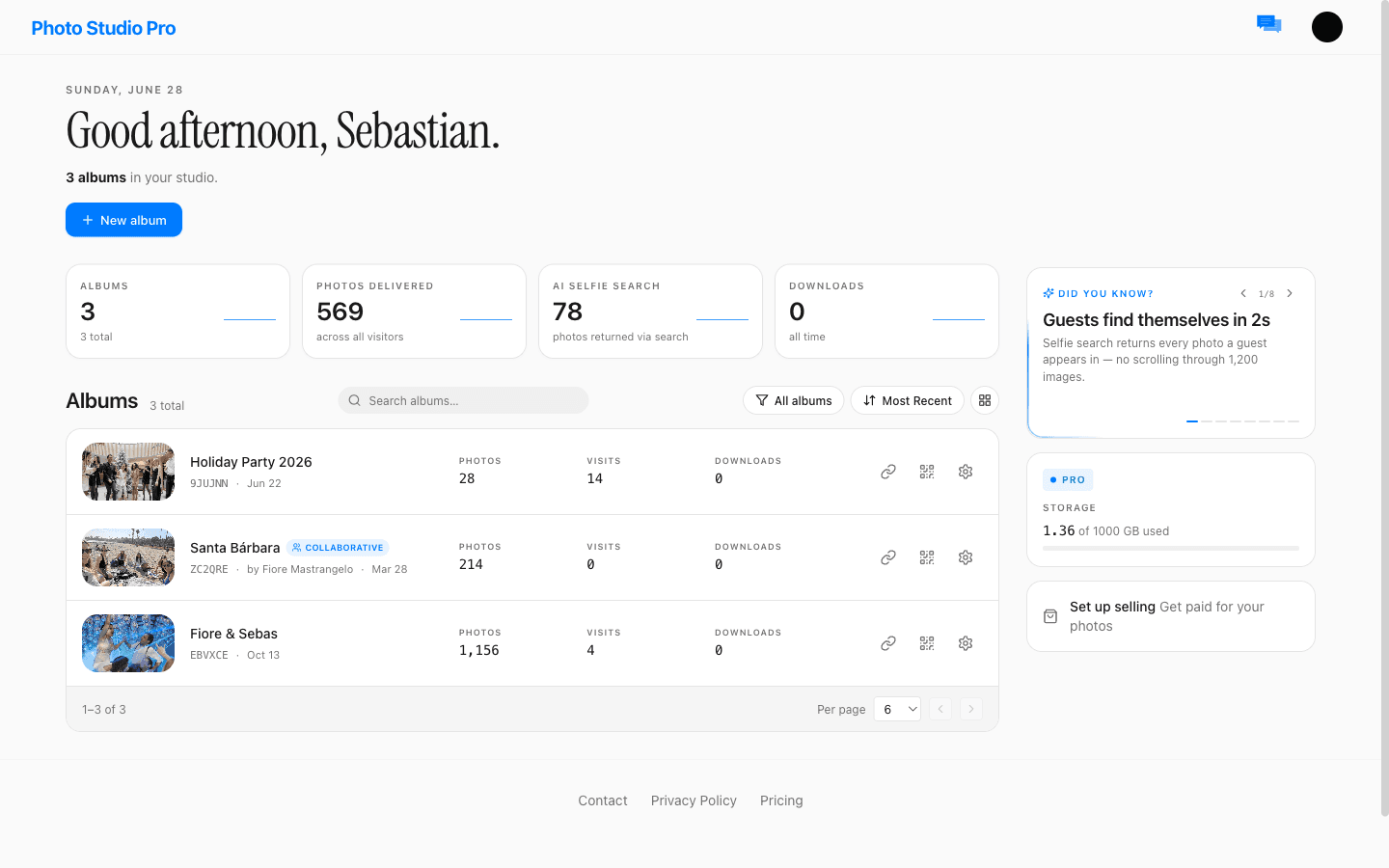Show QR code for Santa Bárbara album
Image resolution: width=1389 pixels, height=868 pixels.
tap(927, 557)
